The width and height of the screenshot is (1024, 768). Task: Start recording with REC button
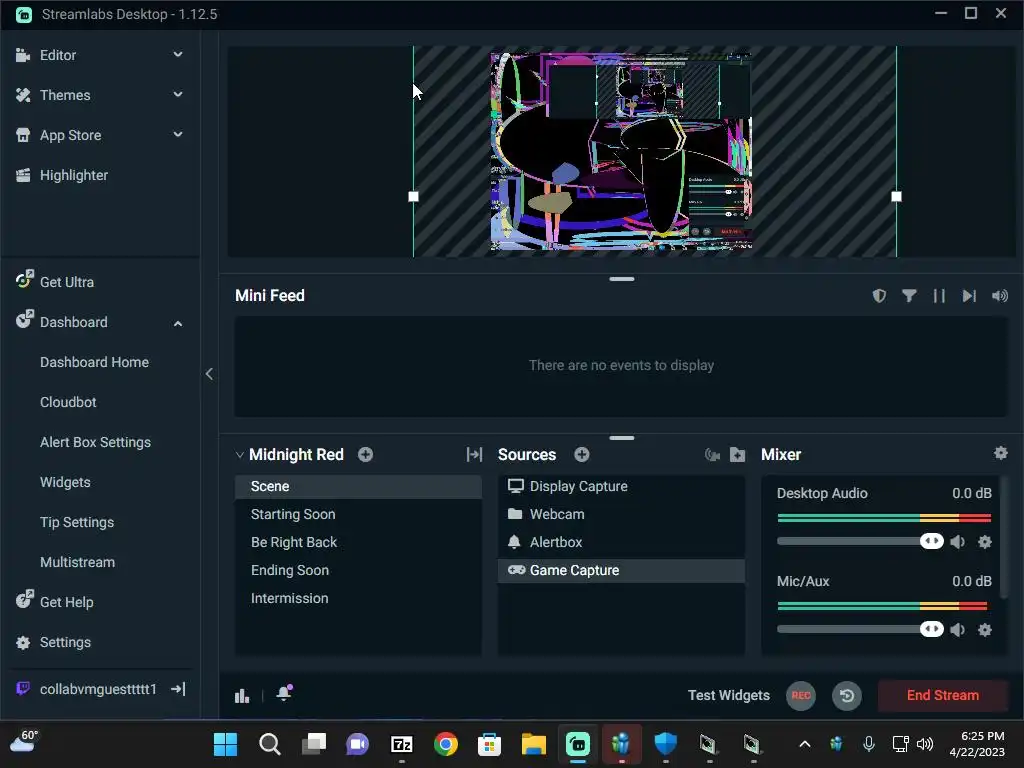click(x=801, y=696)
